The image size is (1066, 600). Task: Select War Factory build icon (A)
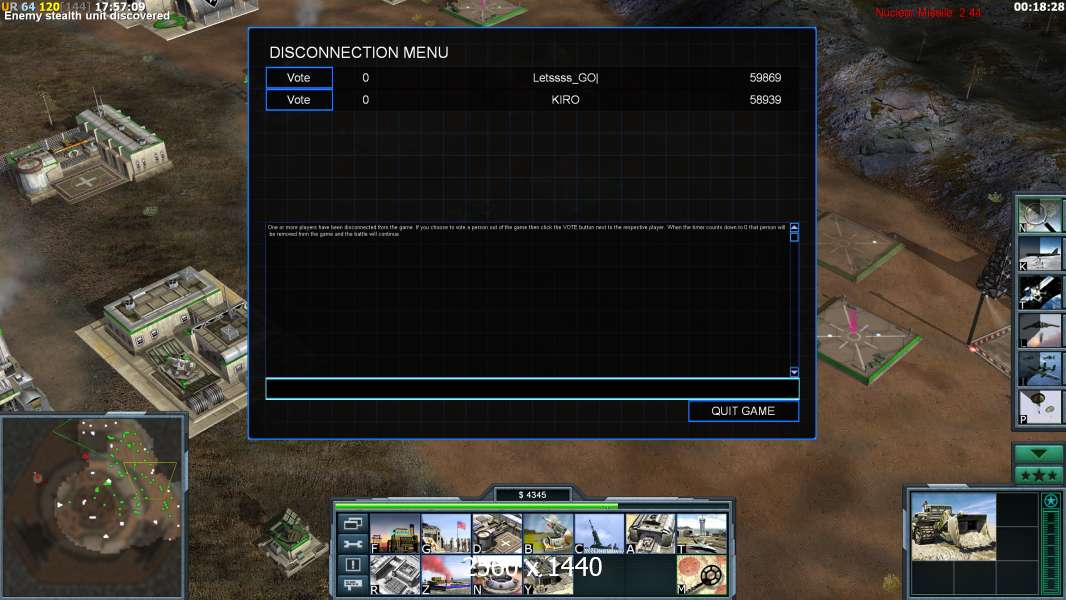[651, 533]
